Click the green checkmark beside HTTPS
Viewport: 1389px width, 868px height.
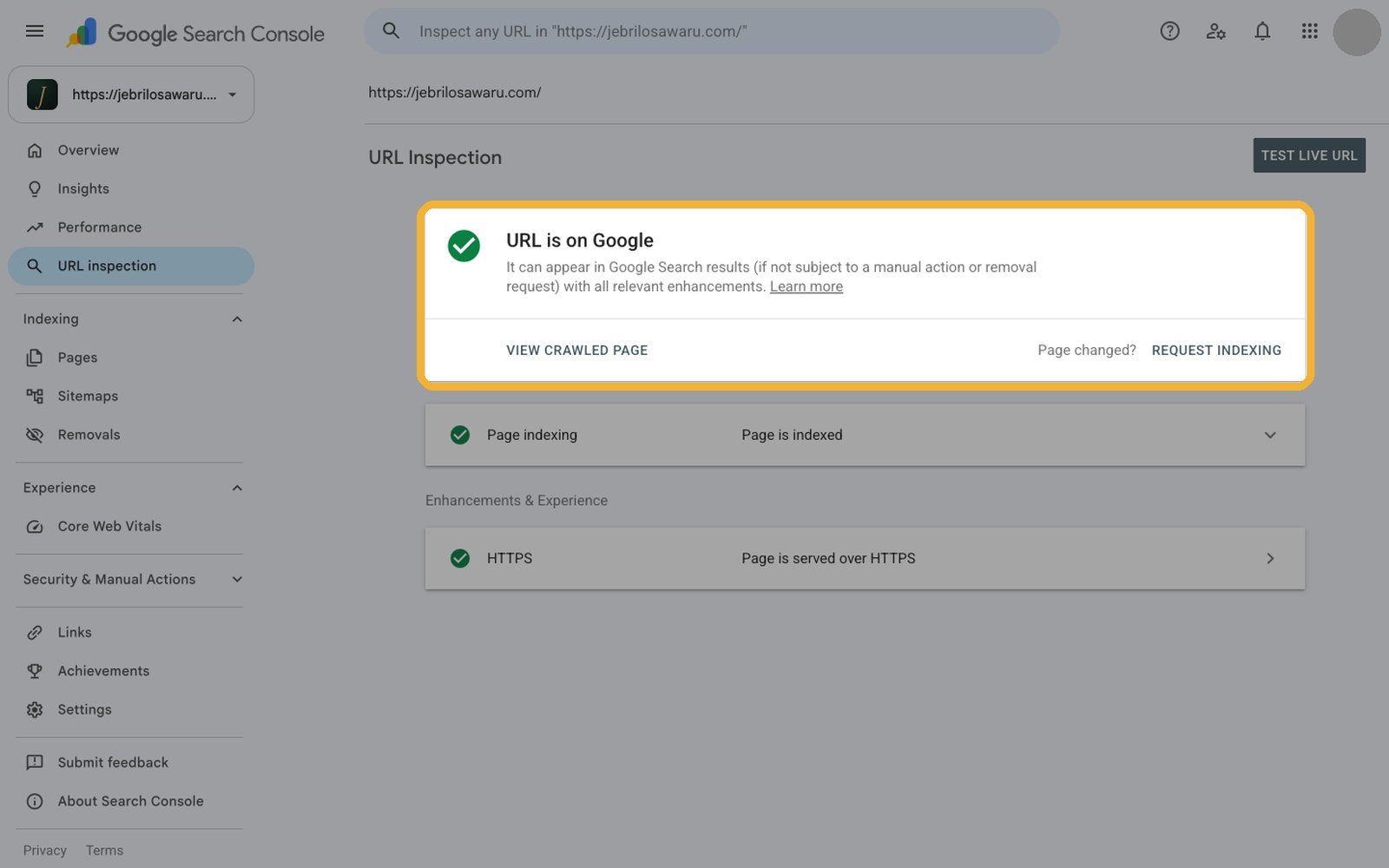(x=460, y=558)
